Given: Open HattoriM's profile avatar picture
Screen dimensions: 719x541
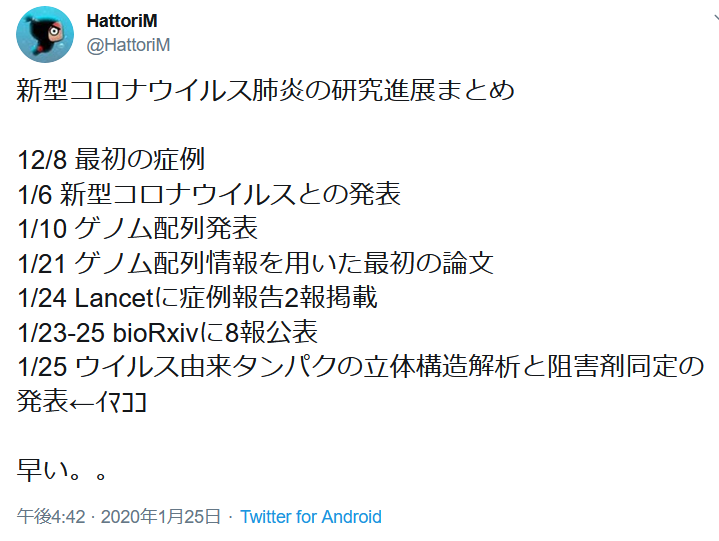Looking at the screenshot, I should (45, 34).
